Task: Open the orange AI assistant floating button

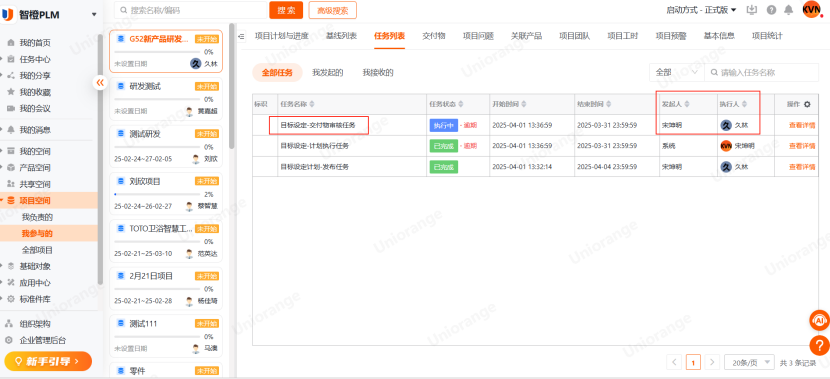Action: point(819,320)
